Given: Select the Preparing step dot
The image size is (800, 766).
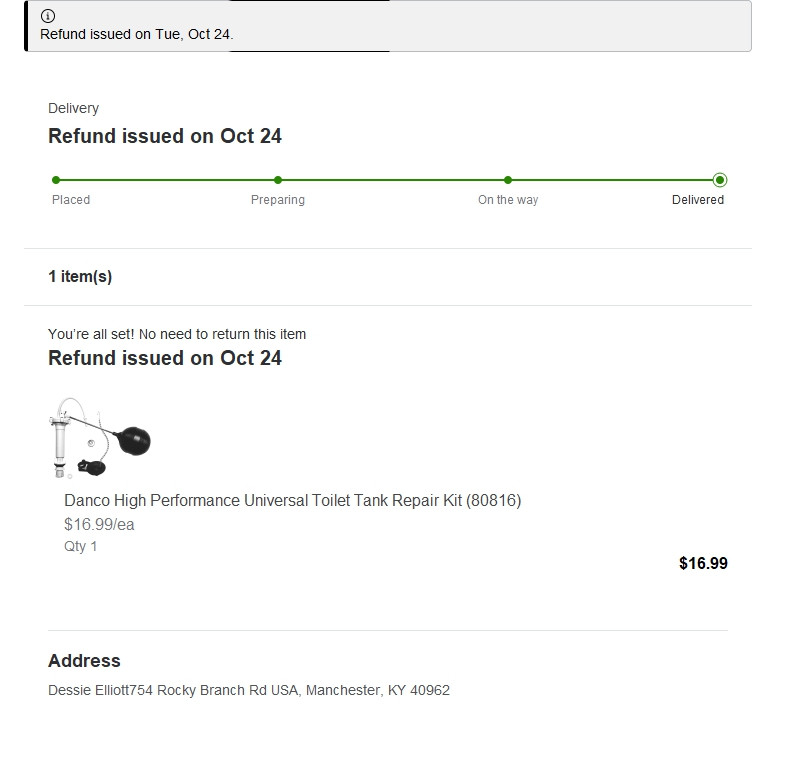Looking at the screenshot, I should point(278,180).
